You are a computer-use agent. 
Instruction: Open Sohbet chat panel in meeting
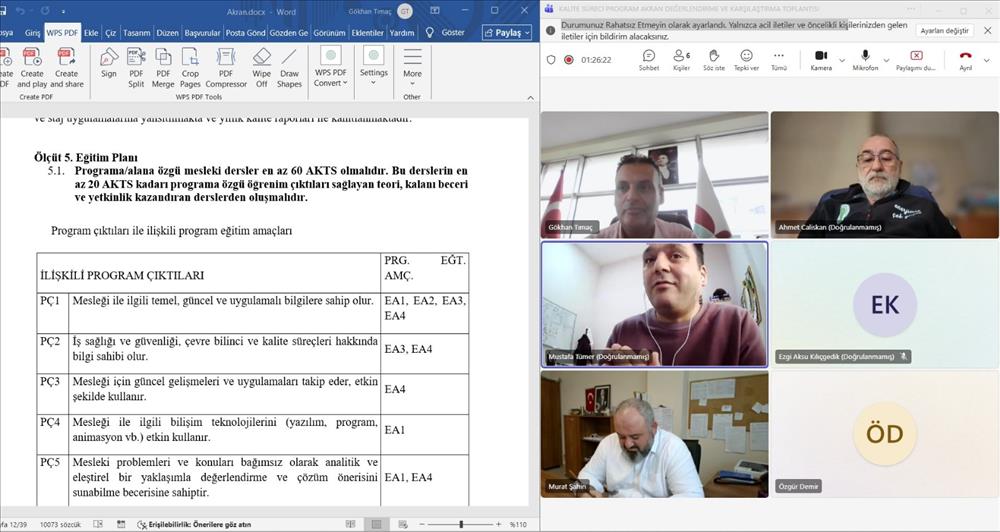coord(649,59)
